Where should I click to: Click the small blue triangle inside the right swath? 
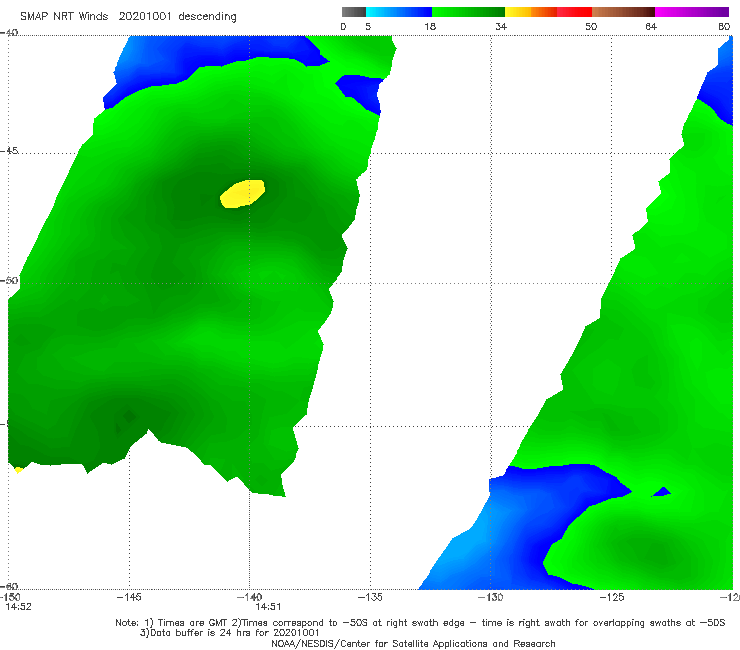coord(662,492)
